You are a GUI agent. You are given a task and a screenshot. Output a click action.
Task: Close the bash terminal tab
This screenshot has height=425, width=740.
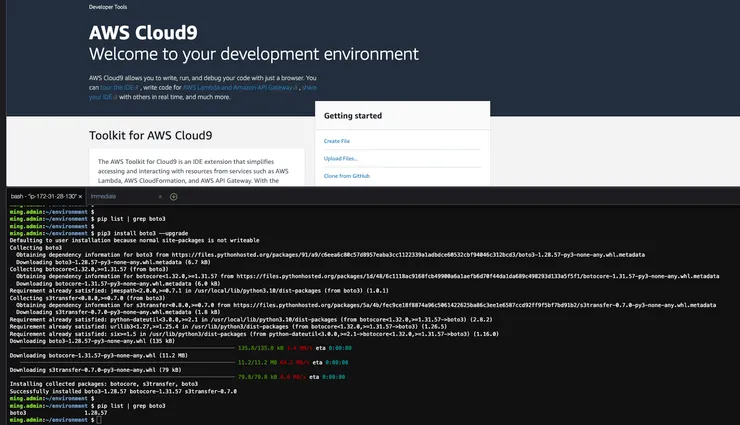click(x=80, y=197)
